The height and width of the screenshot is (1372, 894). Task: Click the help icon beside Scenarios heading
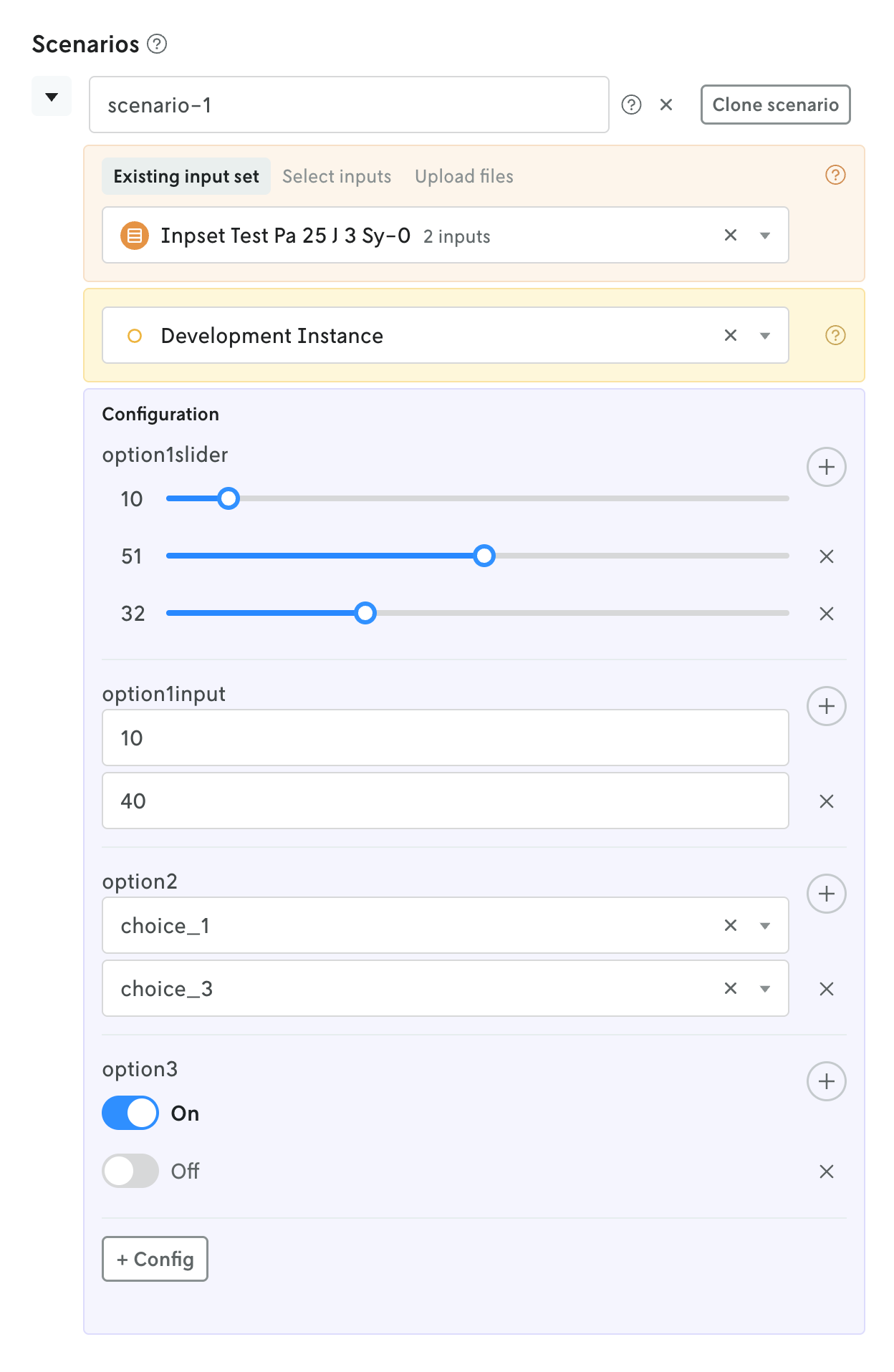pyautogui.click(x=157, y=44)
